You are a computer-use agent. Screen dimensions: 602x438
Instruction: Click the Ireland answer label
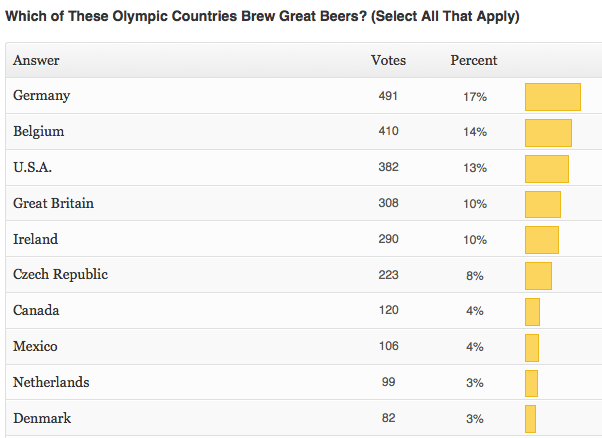(36, 240)
